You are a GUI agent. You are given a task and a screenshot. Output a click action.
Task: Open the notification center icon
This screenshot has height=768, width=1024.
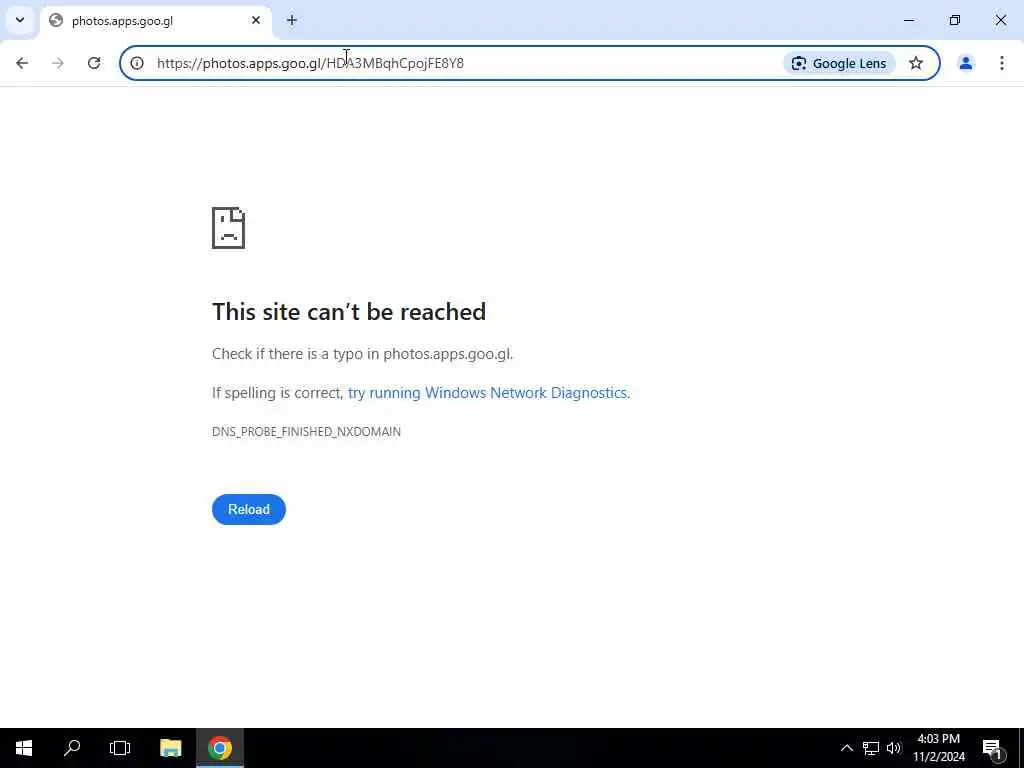pos(993,750)
